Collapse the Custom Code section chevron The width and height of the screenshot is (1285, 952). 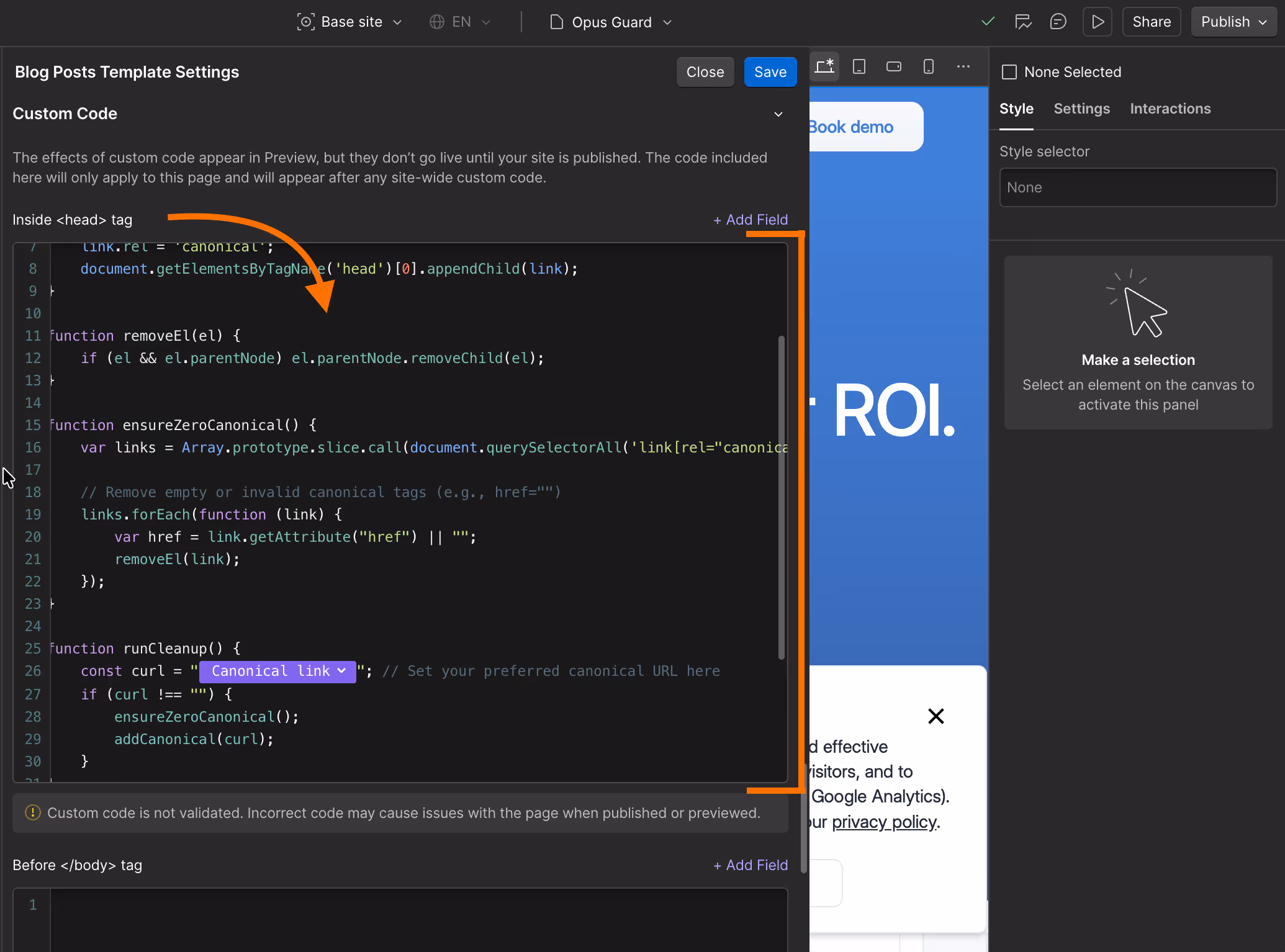coord(778,114)
